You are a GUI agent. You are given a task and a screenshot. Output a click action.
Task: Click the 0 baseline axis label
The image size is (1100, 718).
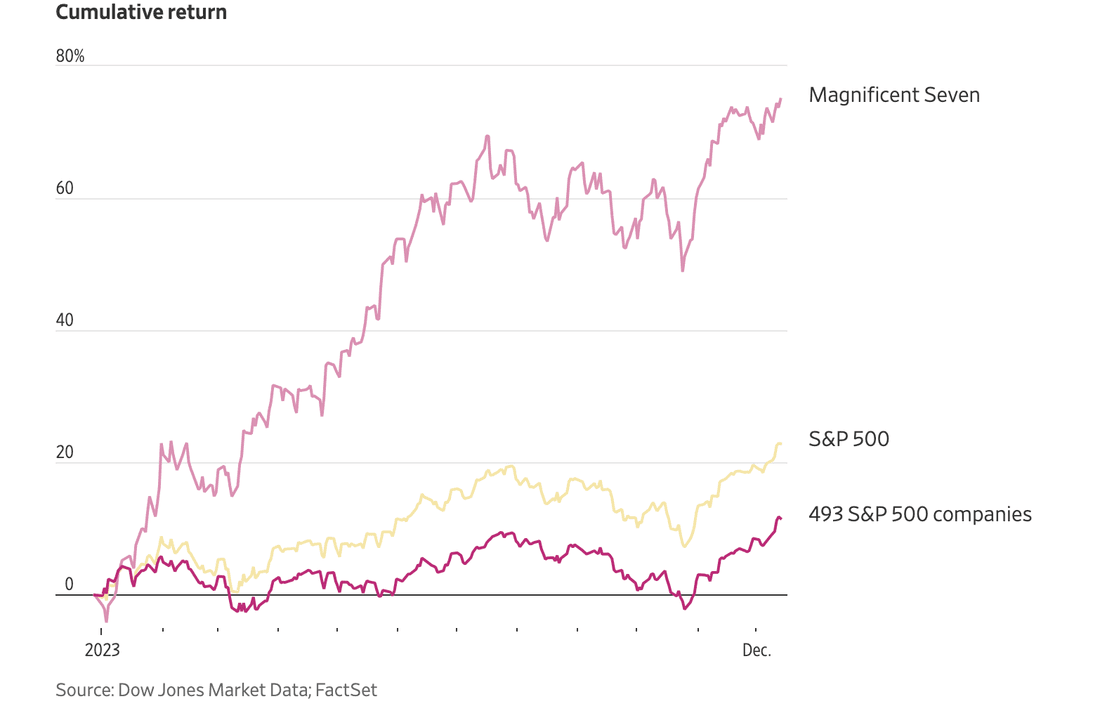click(69, 584)
